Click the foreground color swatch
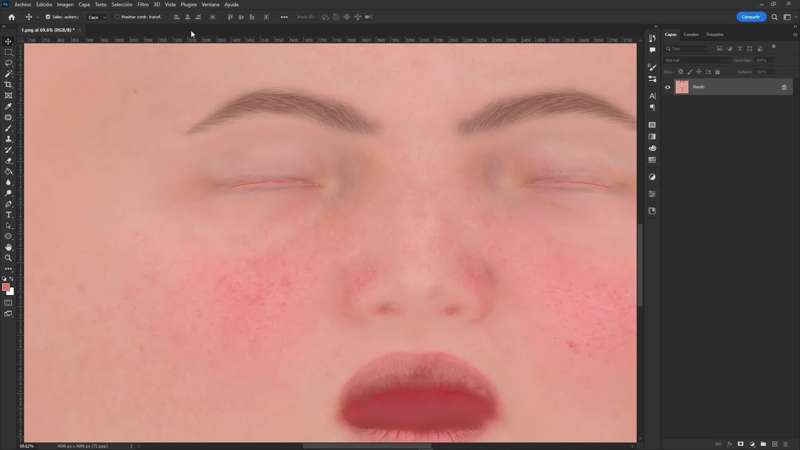The image size is (800, 450). point(6,287)
